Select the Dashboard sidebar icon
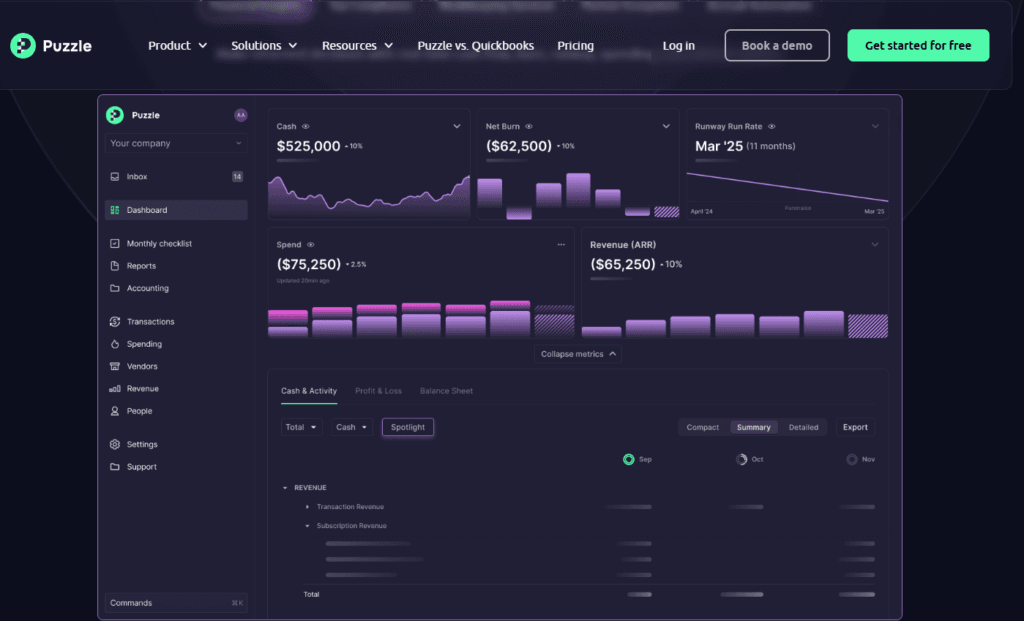This screenshot has width=1024, height=621. pos(115,210)
